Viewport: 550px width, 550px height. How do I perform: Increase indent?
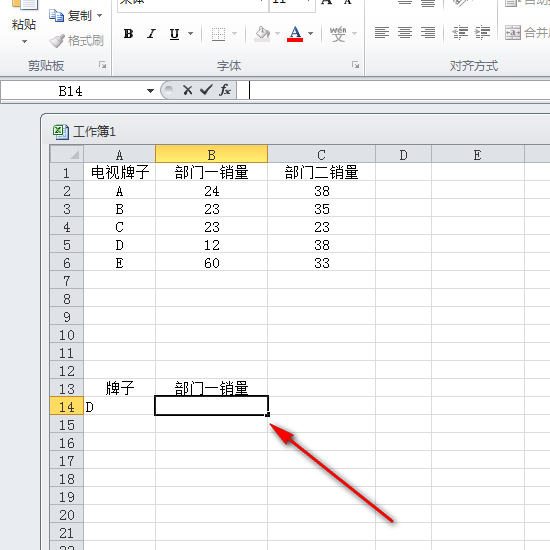click(482, 33)
